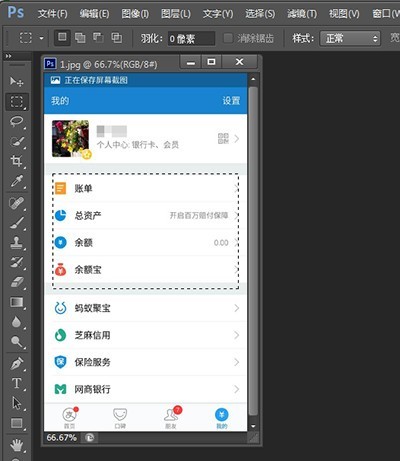Click the 设置 link in the image

(x=231, y=101)
